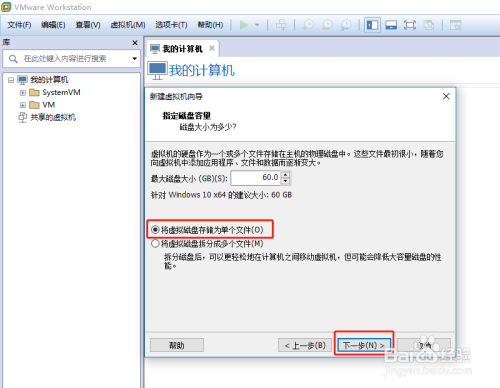Click the shared VMs icon in tree
The height and width of the screenshot is (388, 500).
point(23,117)
